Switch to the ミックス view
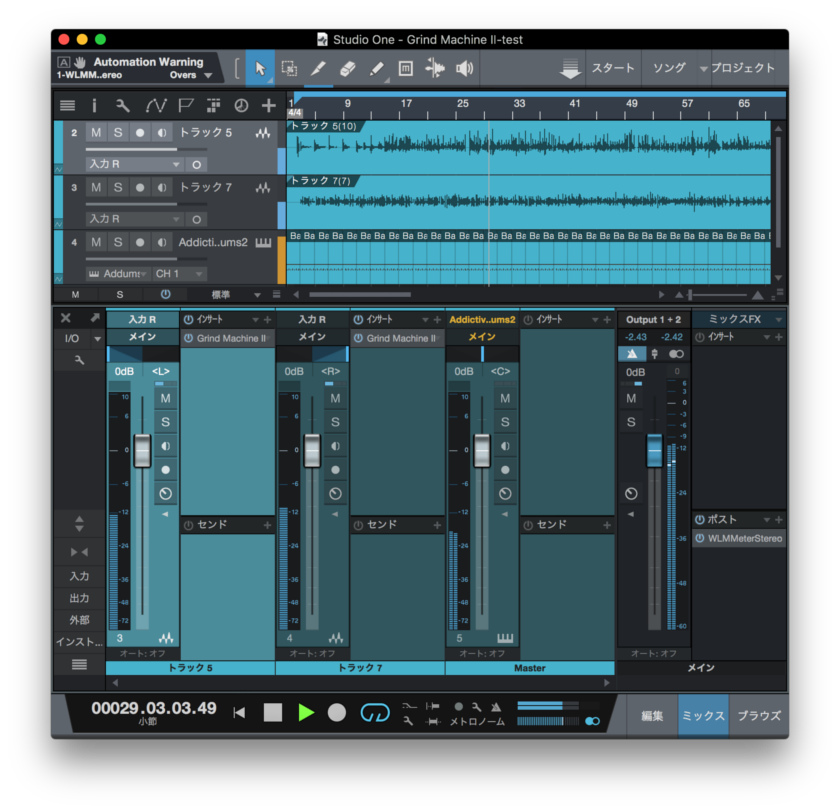 point(703,715)
